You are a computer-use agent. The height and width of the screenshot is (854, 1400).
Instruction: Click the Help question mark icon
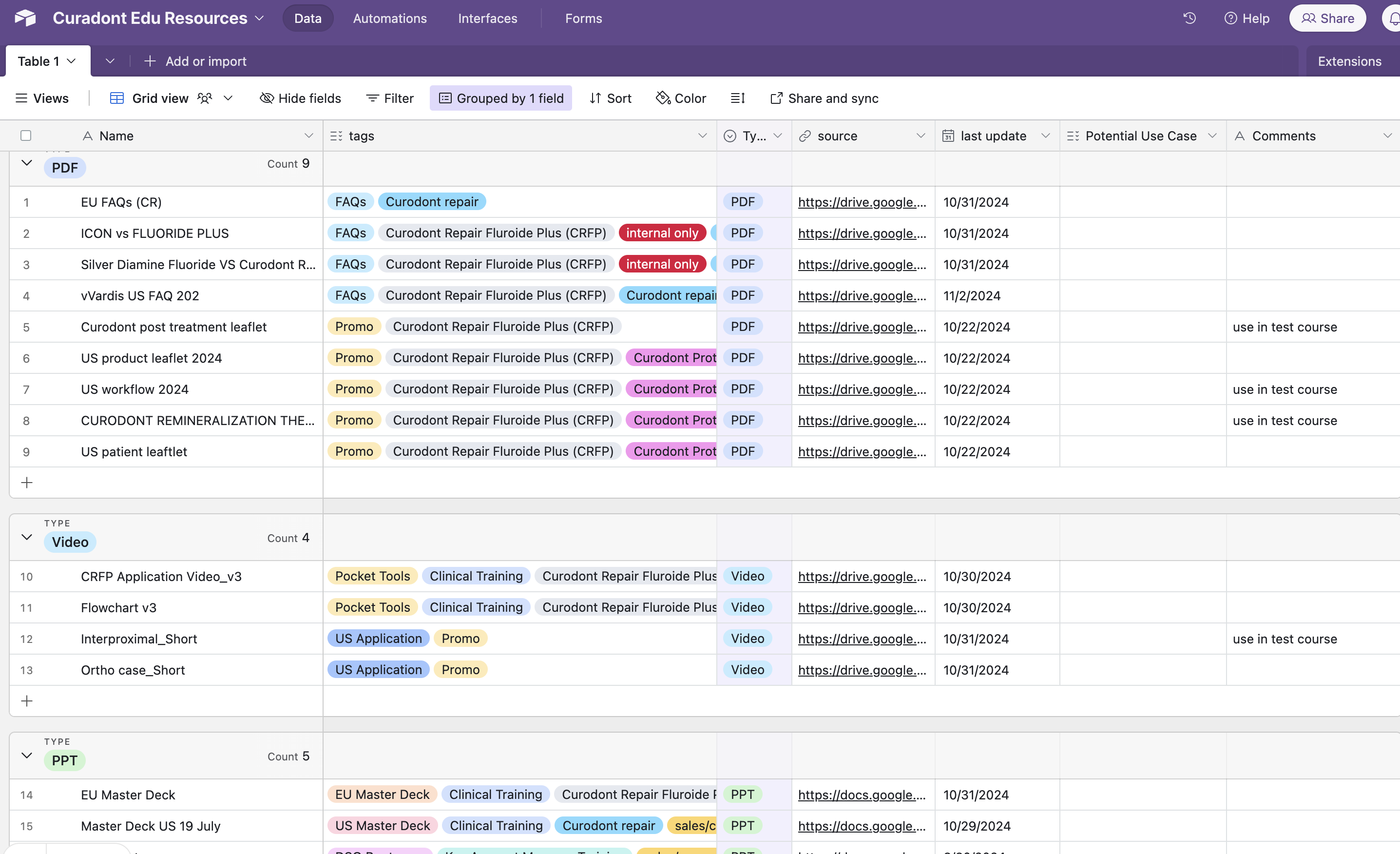(1230, 18)
